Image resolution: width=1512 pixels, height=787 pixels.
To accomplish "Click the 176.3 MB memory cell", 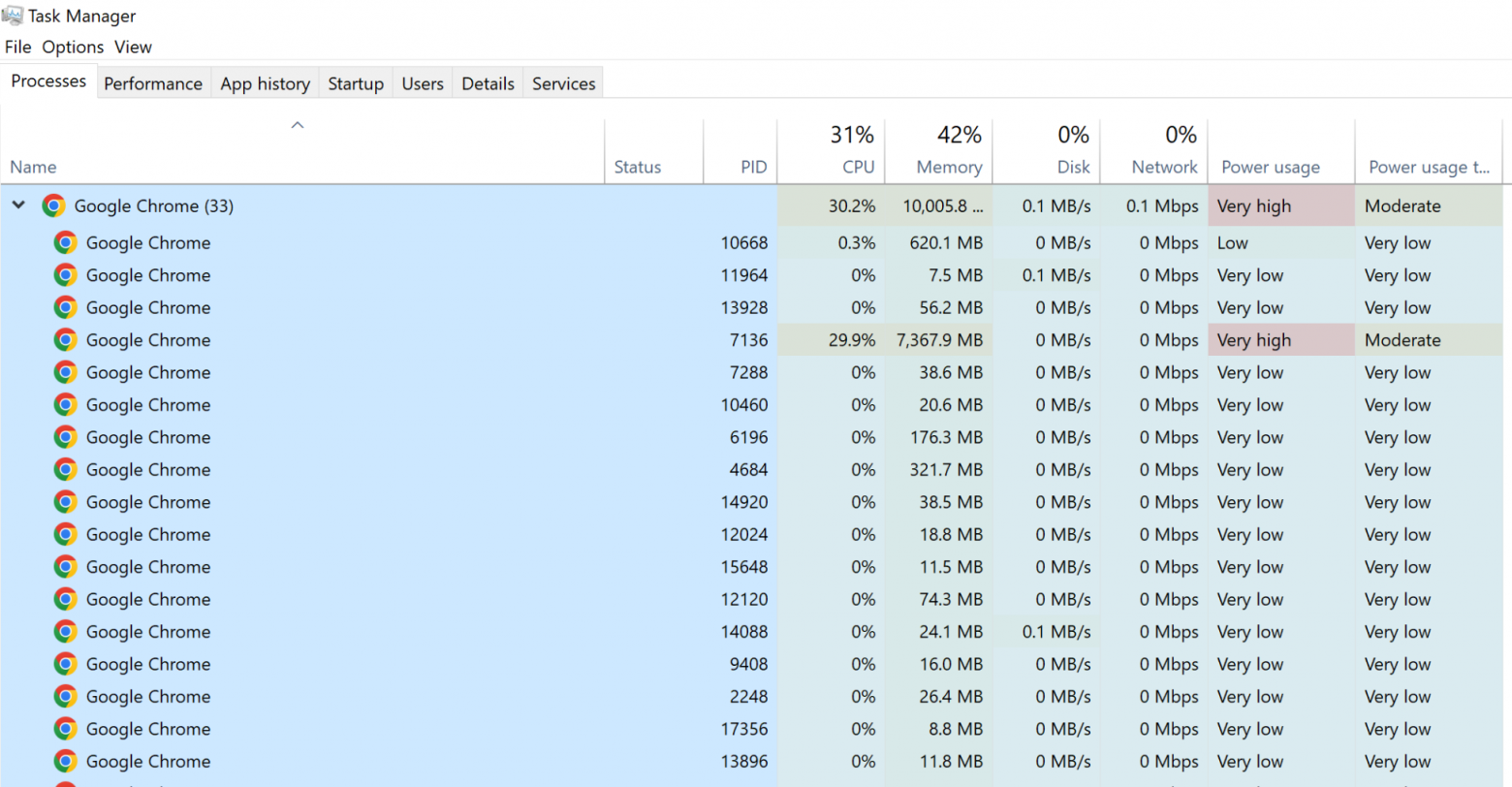I will (938, 437).
